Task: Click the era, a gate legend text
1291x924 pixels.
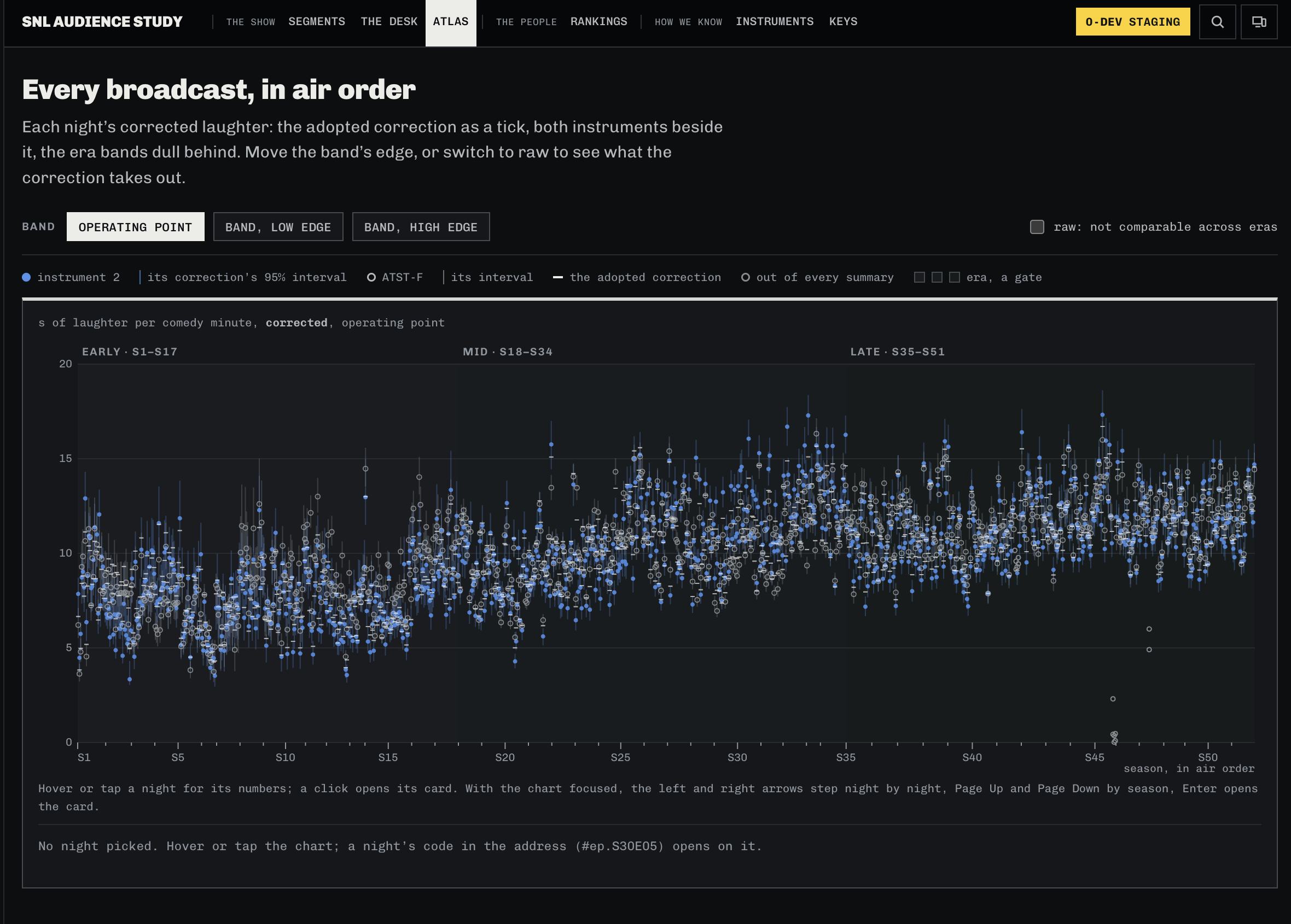Action: 1004,277
